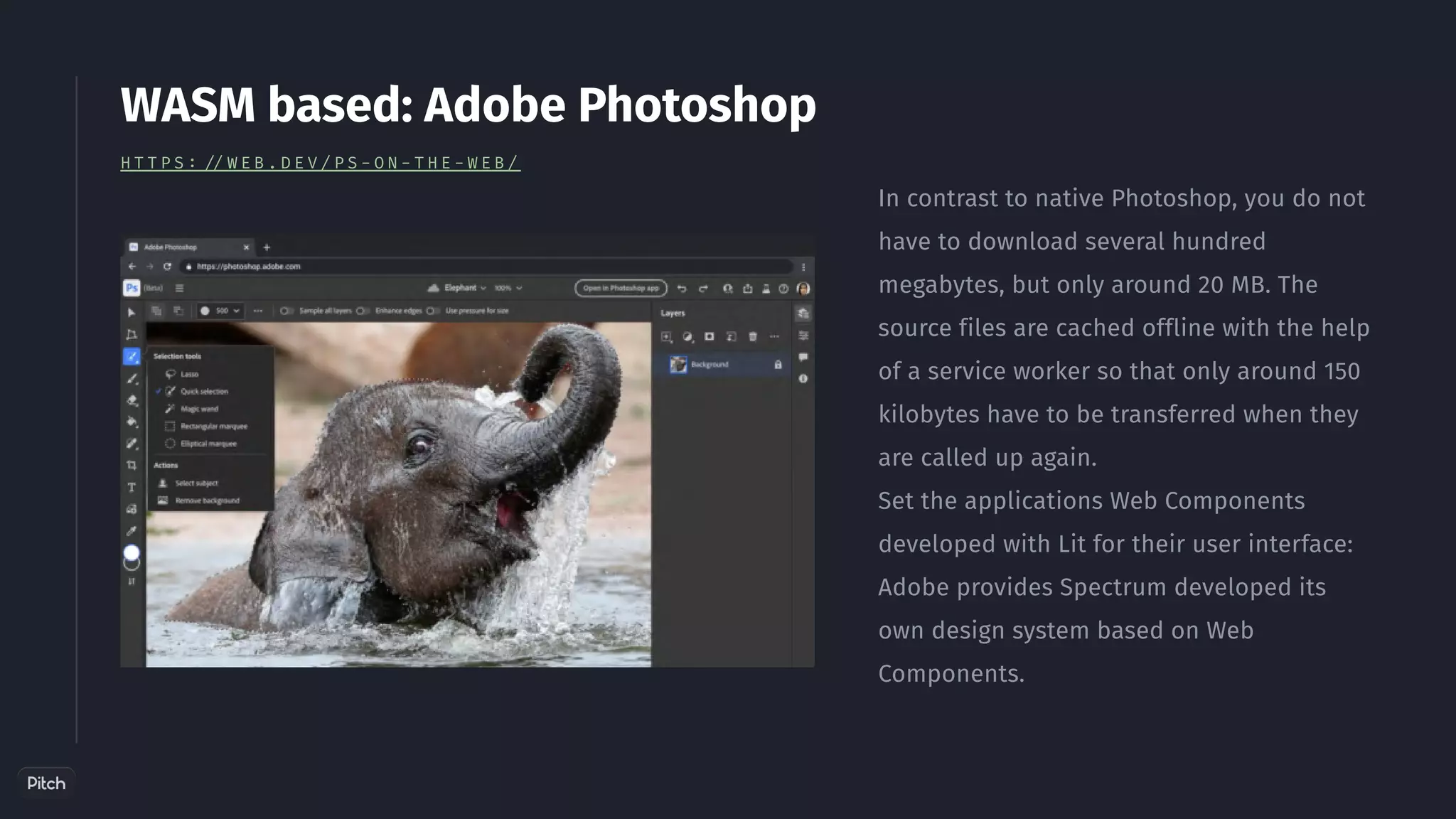Select the Type tool

pyautogui.click(x=132, y=488)
